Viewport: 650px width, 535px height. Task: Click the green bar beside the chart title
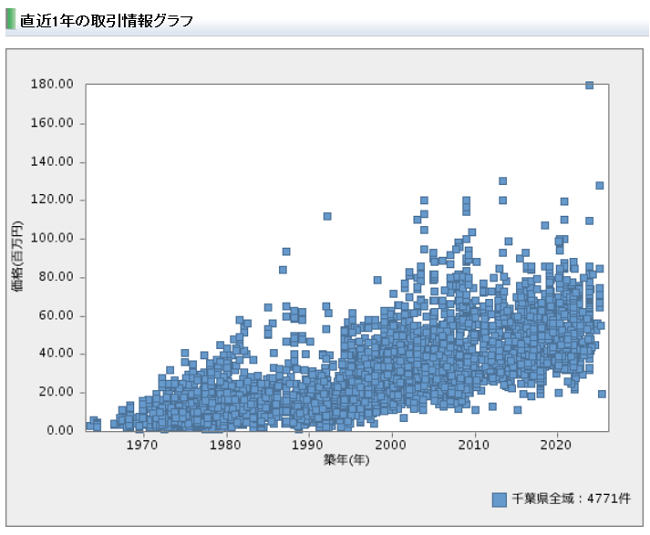click(10, 20)
